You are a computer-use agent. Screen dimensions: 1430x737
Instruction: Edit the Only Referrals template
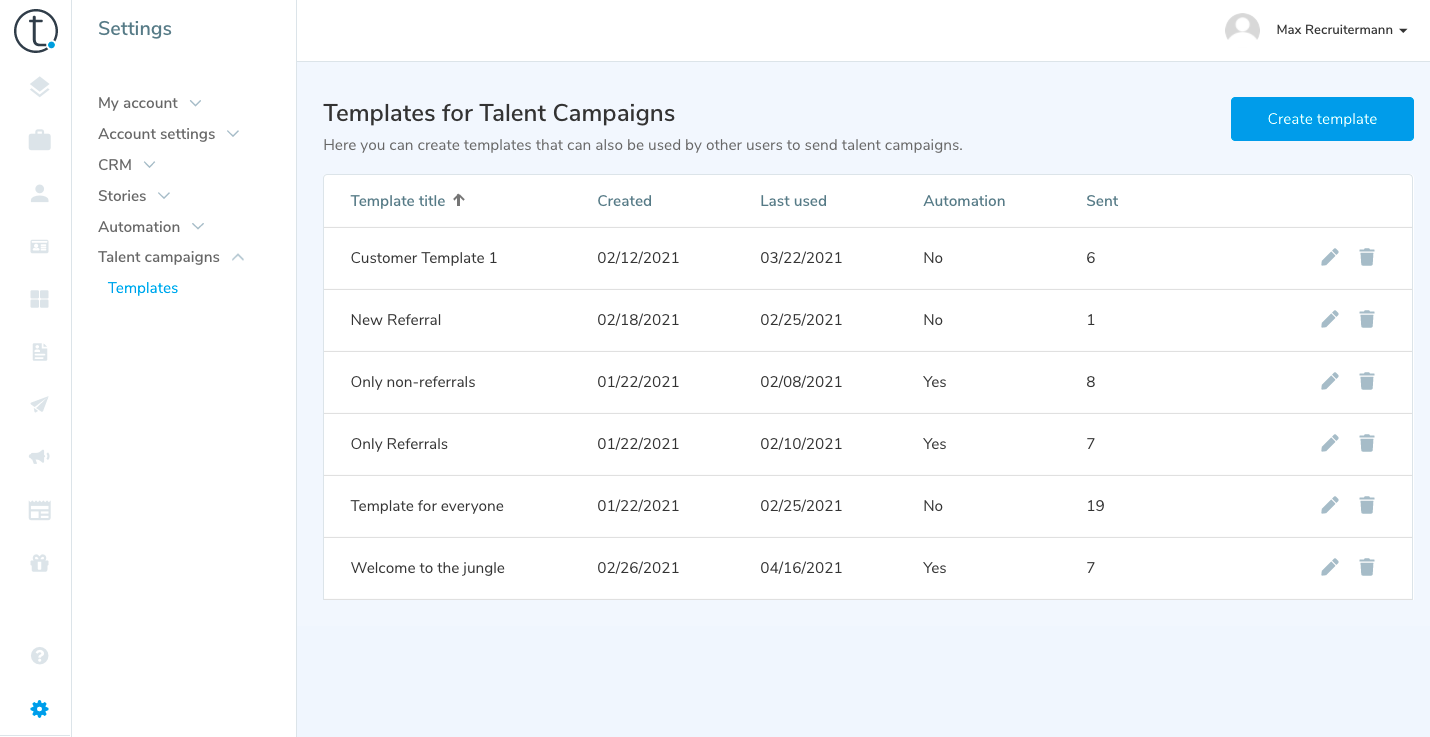[x=1329, y=444]
